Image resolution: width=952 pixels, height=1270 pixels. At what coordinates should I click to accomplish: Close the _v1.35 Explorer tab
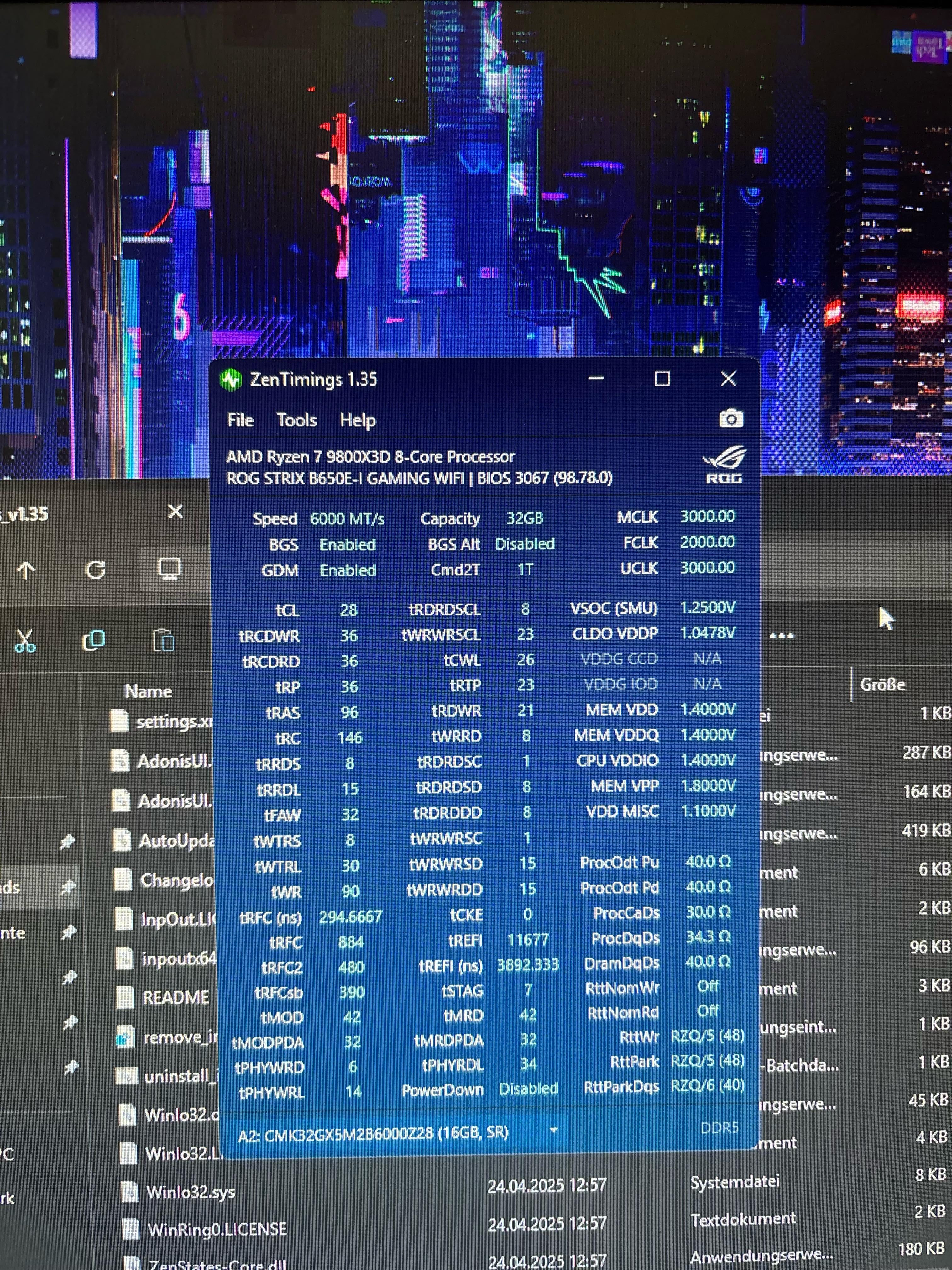pyautogui.click(x=176, y=511)
